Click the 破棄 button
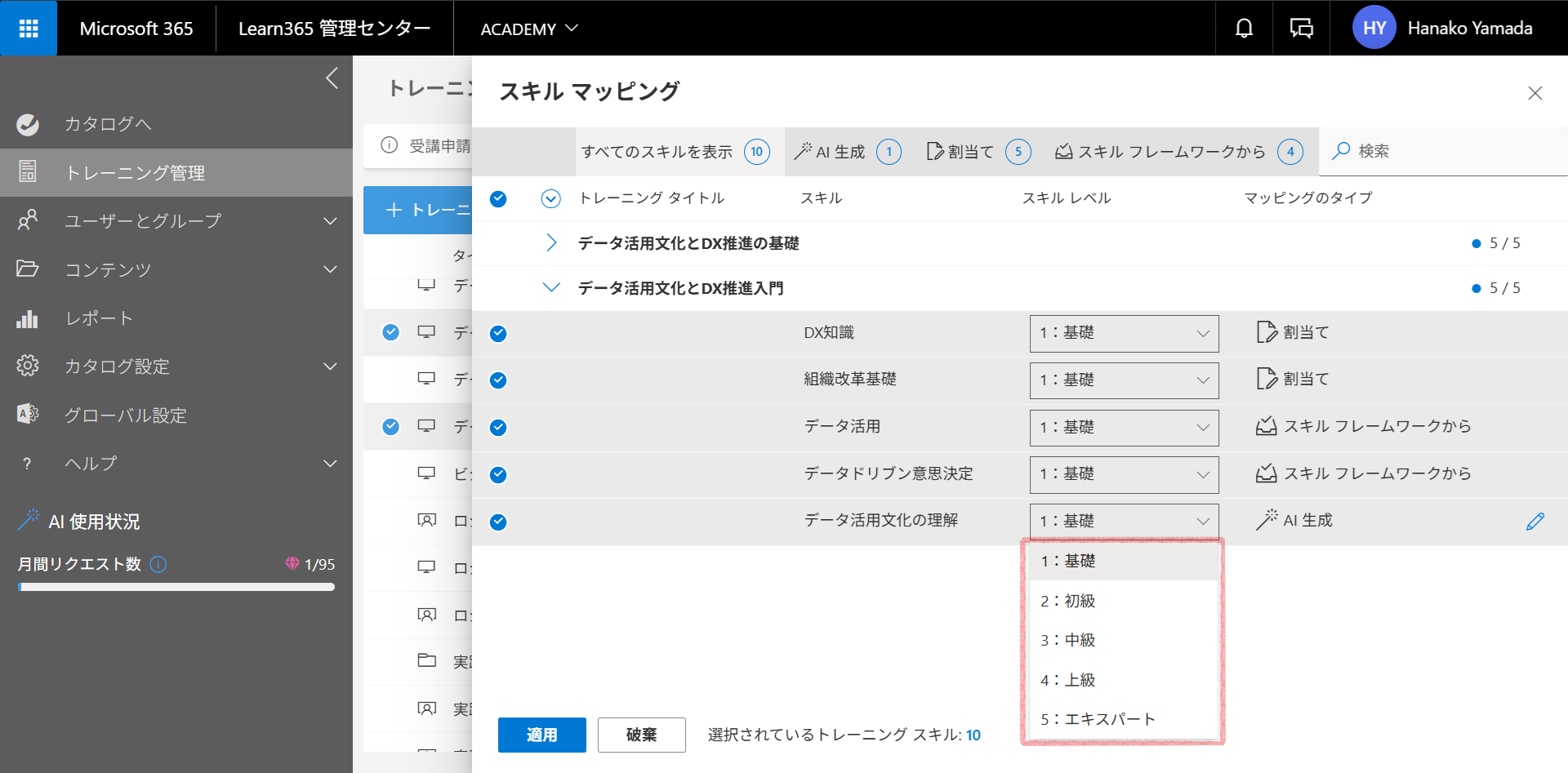This screenshot has width=1568, height=773. tap(642, 735)
